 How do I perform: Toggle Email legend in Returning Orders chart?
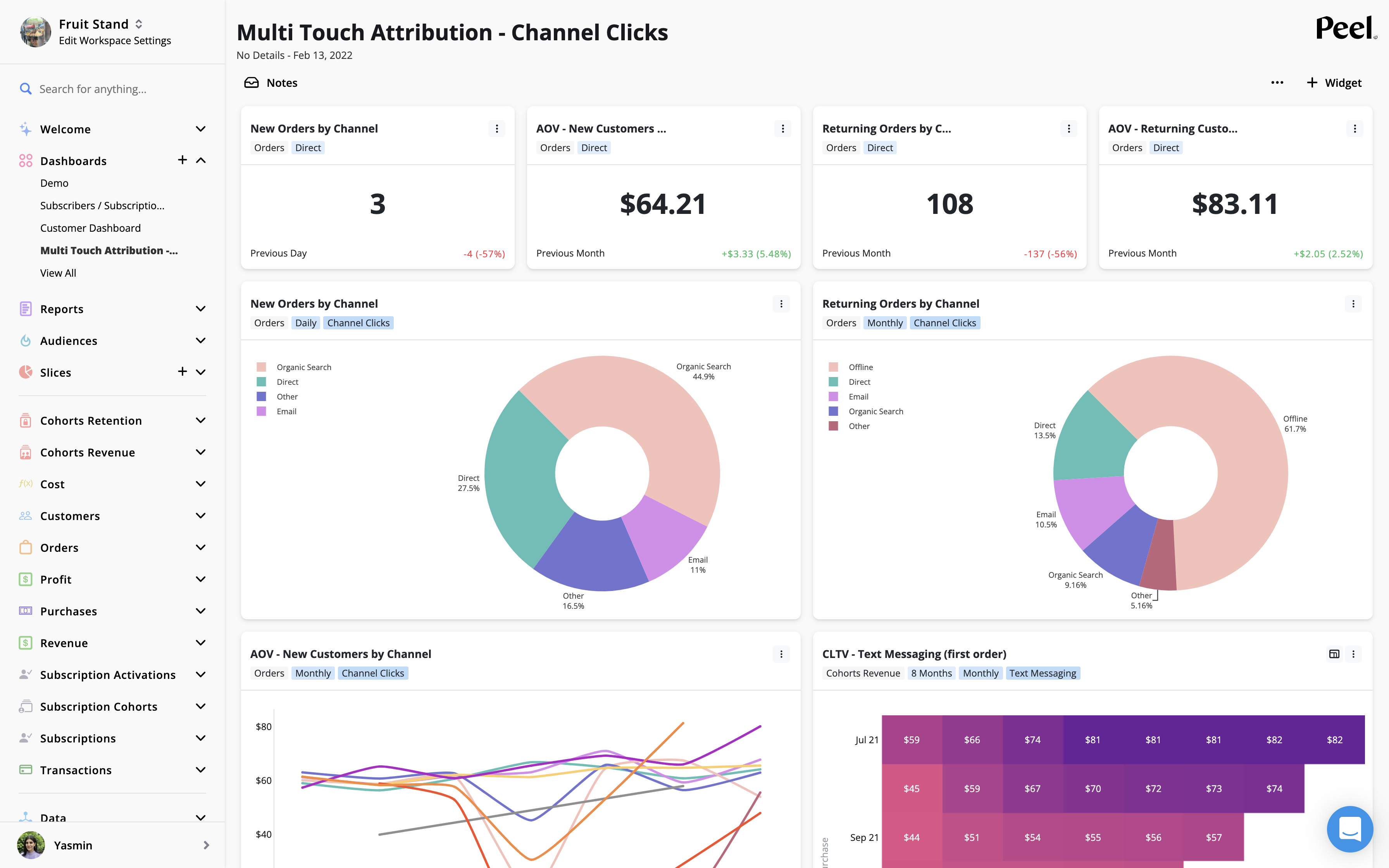tap(858, 397)
